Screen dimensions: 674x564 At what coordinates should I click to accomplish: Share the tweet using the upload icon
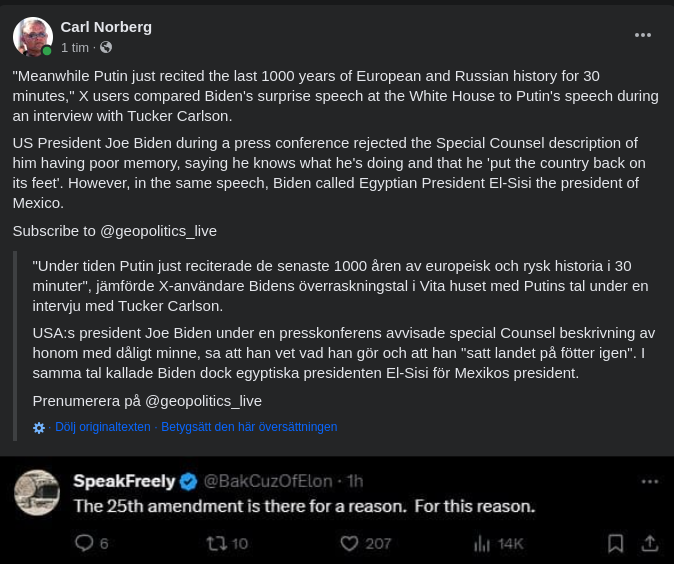tap(650, 543)
